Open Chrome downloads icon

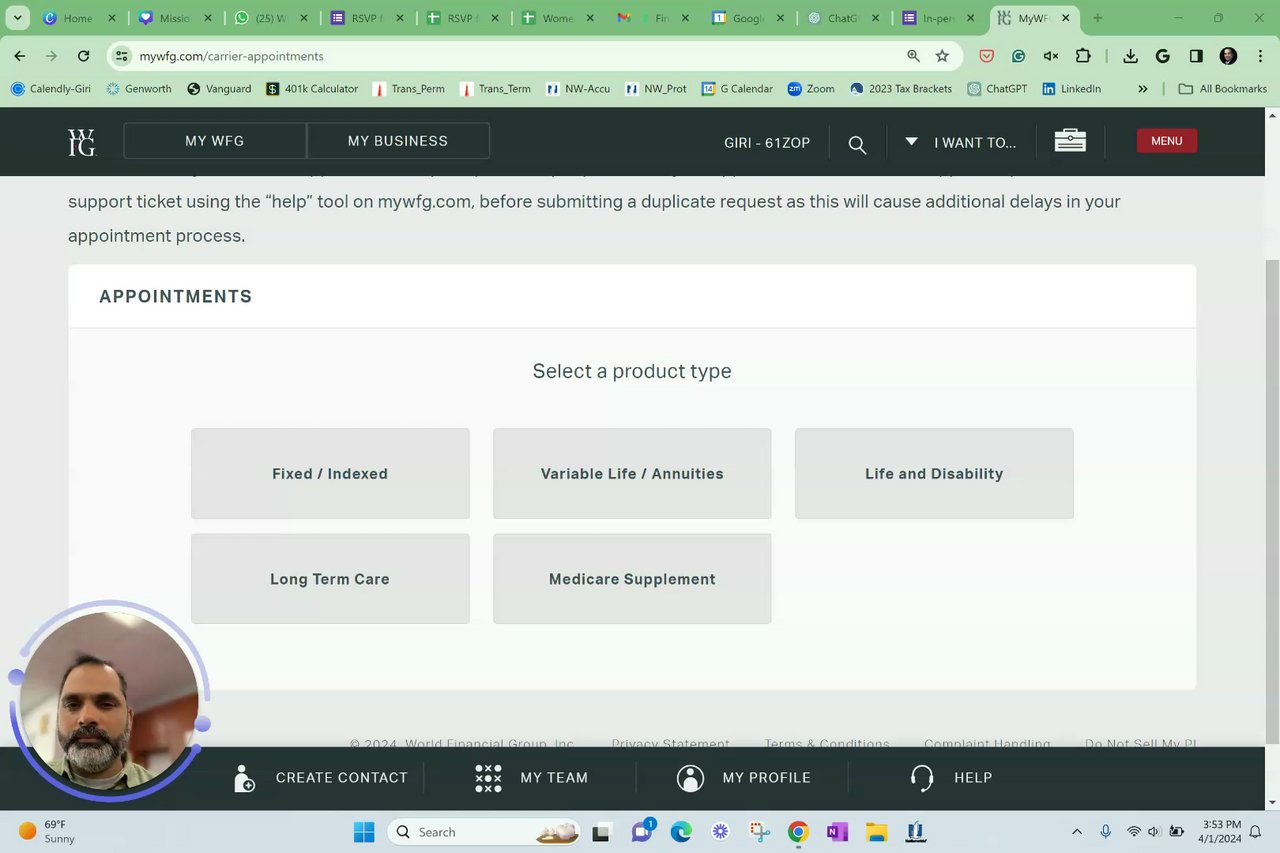(x=1130, y=56)
